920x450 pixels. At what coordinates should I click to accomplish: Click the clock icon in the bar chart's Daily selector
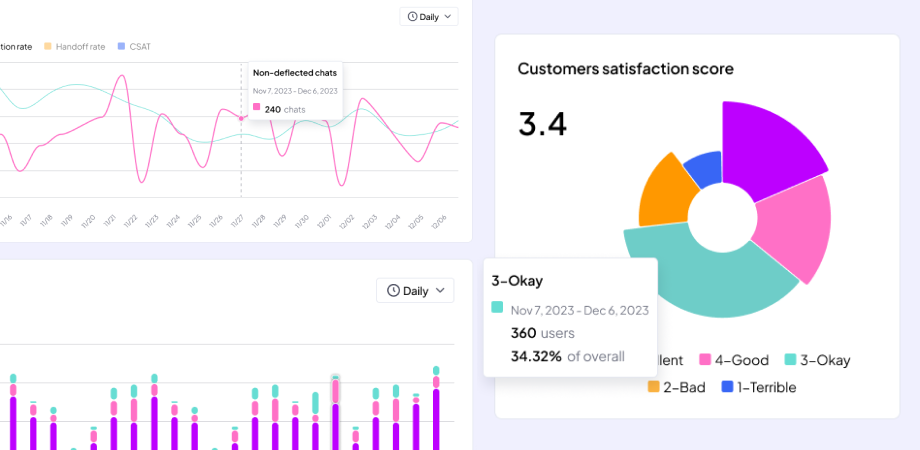click(393, 291)
